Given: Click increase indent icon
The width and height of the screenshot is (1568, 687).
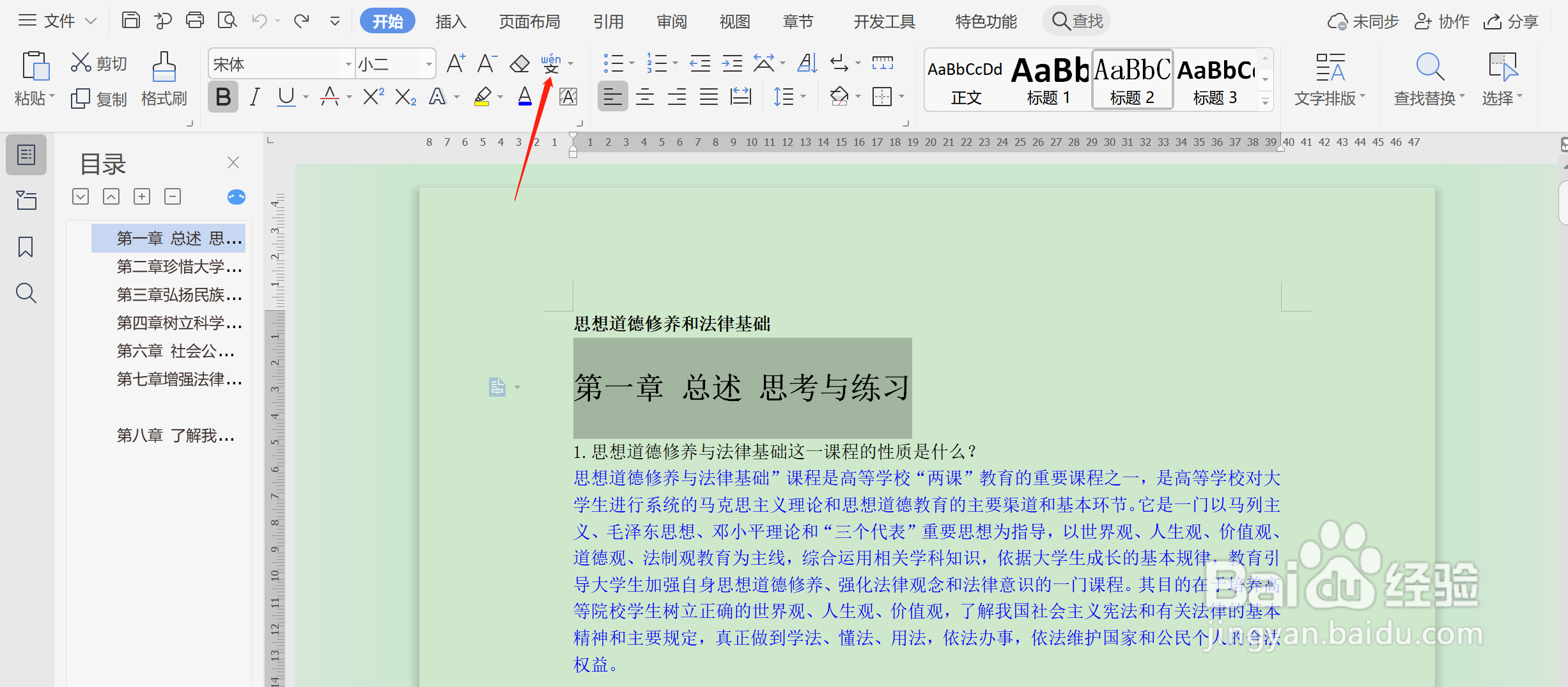Looking at the screenshot, I should 732,63.
